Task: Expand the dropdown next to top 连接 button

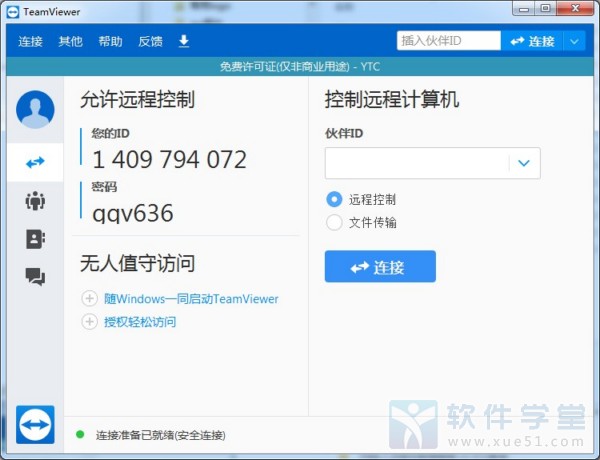Action: pos(574,41)
